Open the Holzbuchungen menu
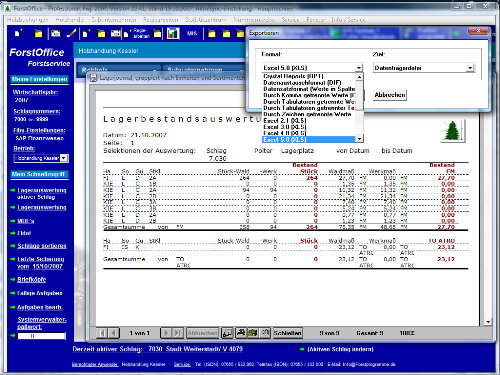Screen dimensions: 500x375 coord(28,20)
